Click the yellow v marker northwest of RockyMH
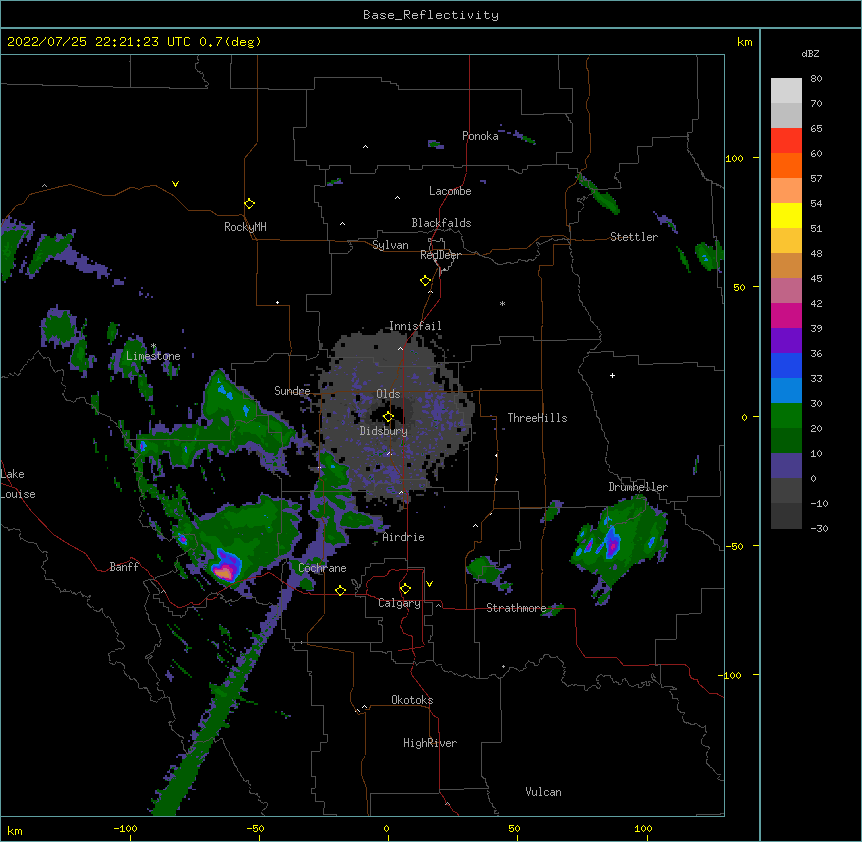Screen dimensions: 862x842 [x=175, y=184]
